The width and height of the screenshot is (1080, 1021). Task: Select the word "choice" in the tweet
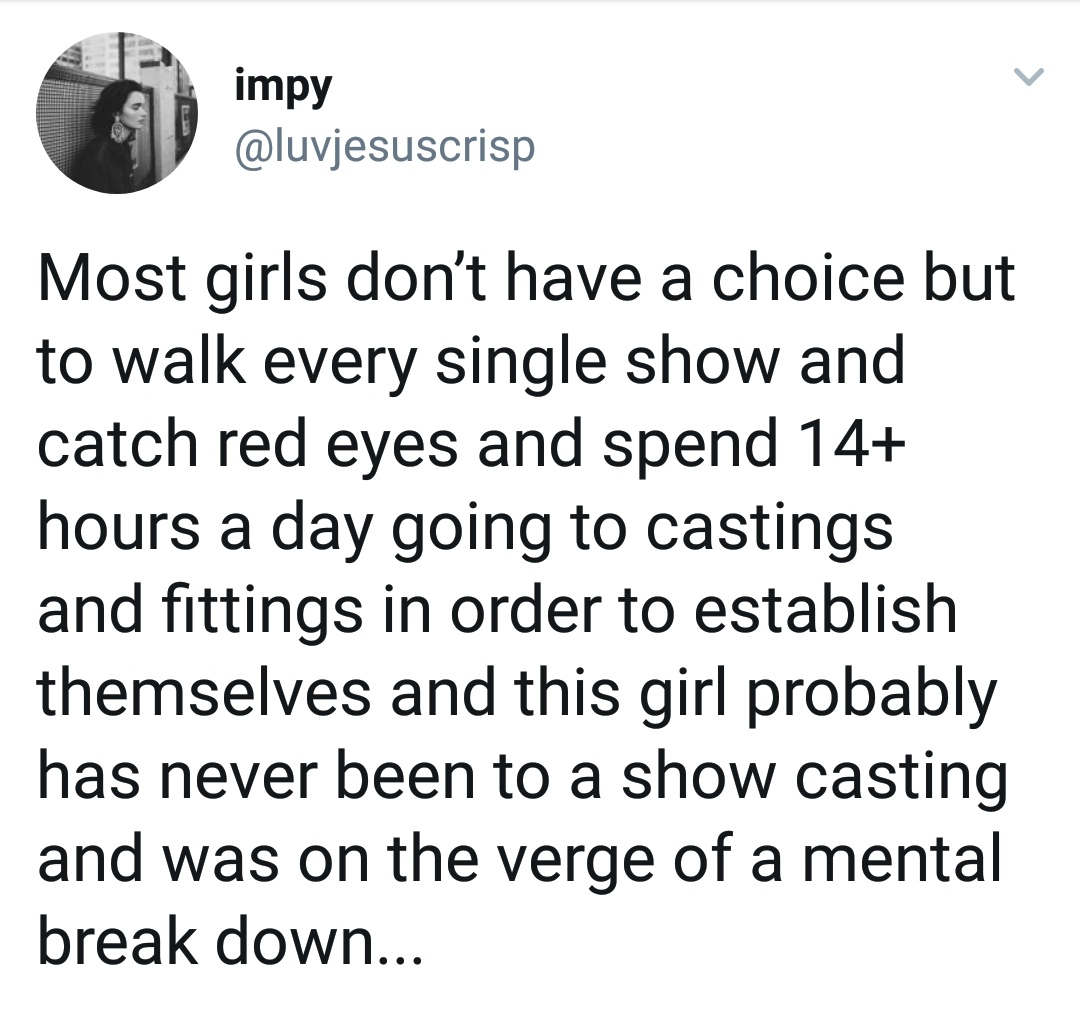pos(807,279)
